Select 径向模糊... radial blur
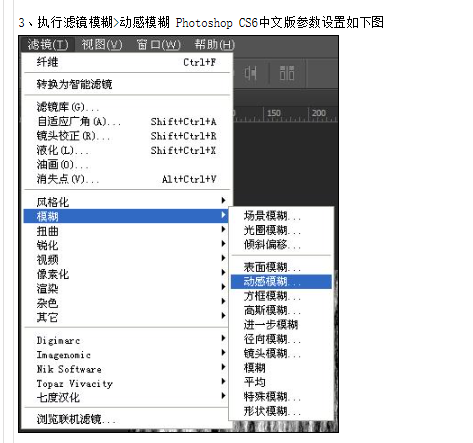The width and height of the screenshot is (473, 443). [281, 339]
